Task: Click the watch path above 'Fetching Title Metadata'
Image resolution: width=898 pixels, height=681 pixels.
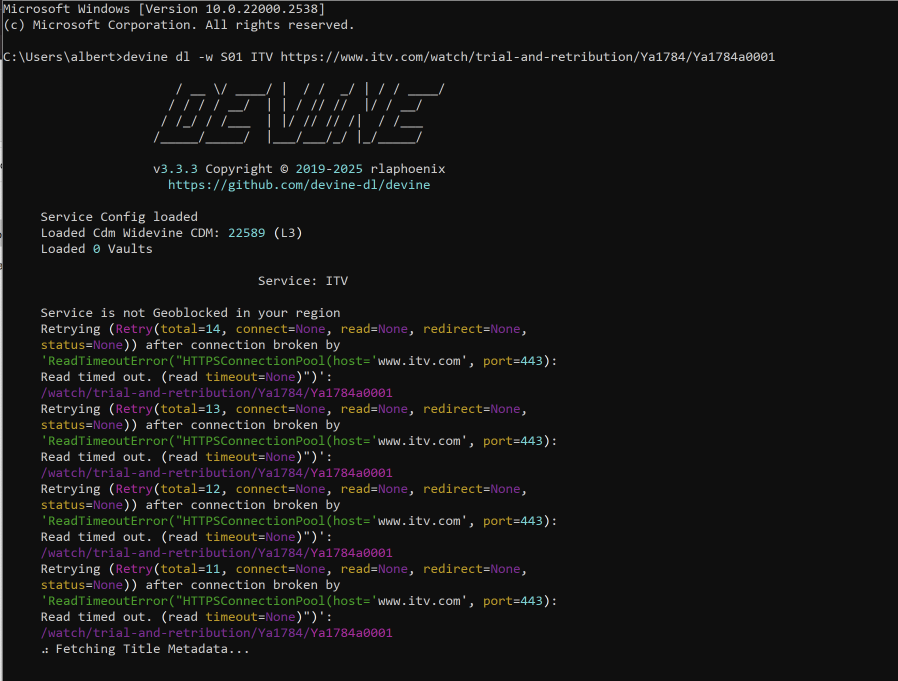Action: pos(216,633)
